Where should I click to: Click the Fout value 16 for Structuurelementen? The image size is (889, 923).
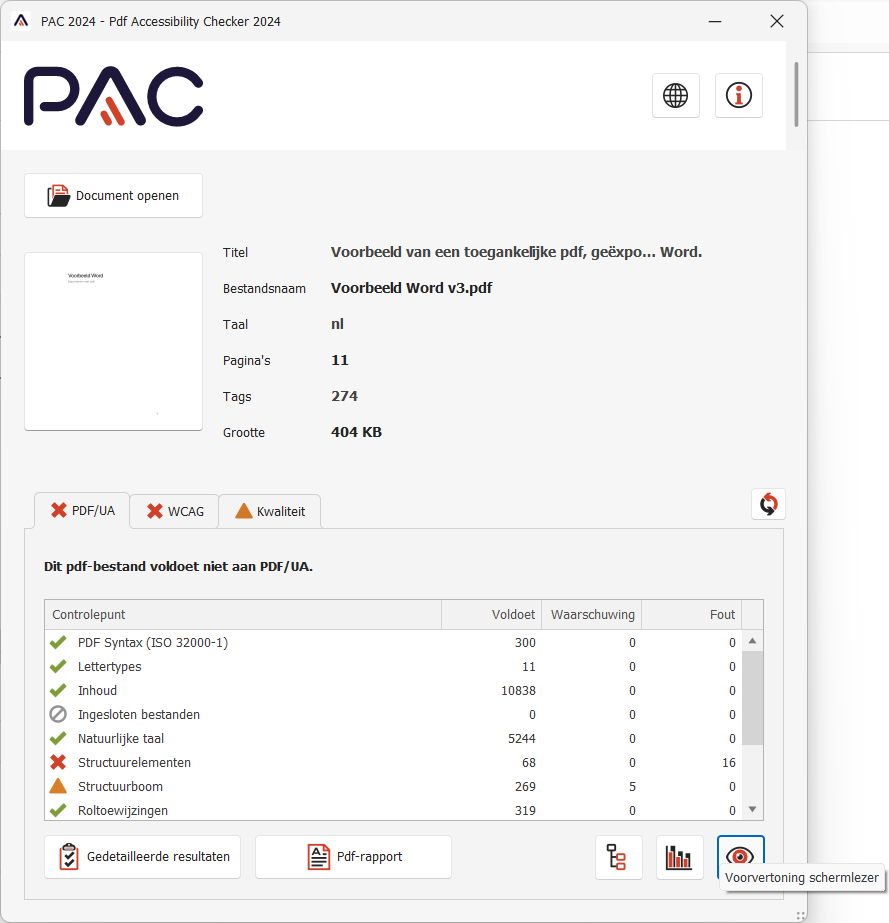tap(729, 762)
